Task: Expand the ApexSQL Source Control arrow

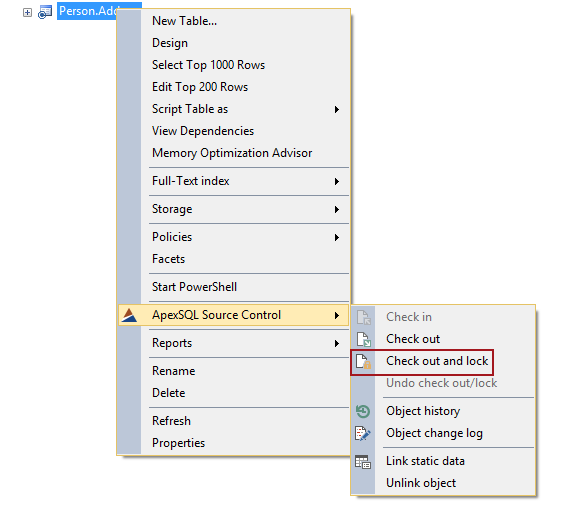Action: pos(337,316)
